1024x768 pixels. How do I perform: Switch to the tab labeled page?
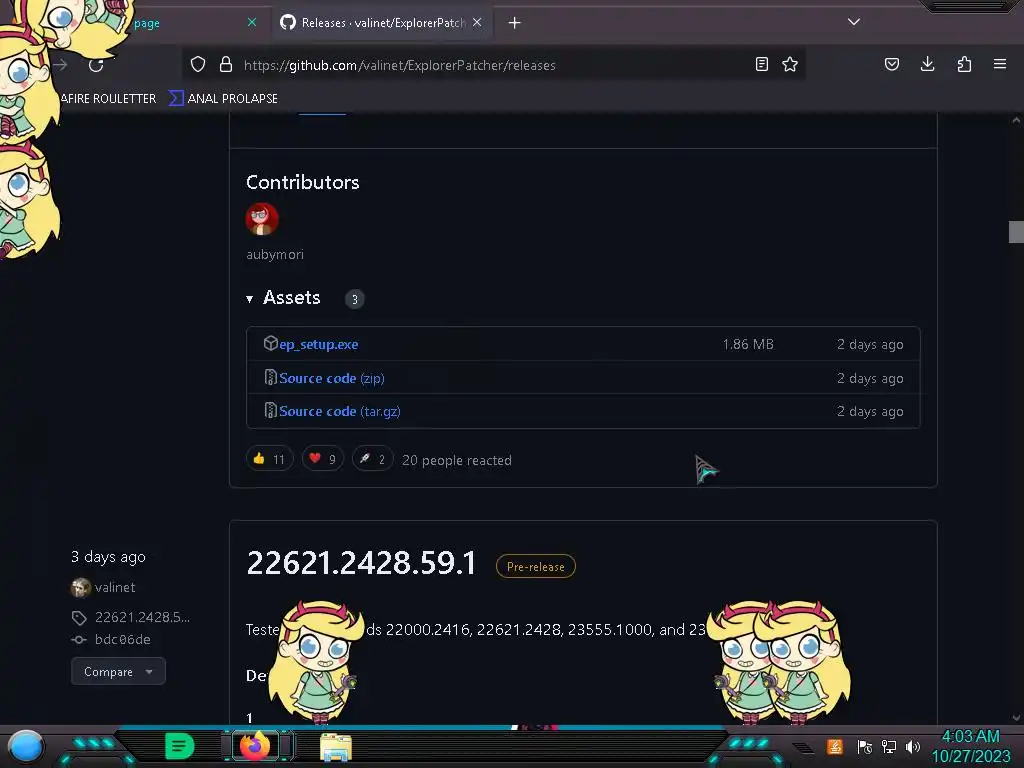click(147, 24)
